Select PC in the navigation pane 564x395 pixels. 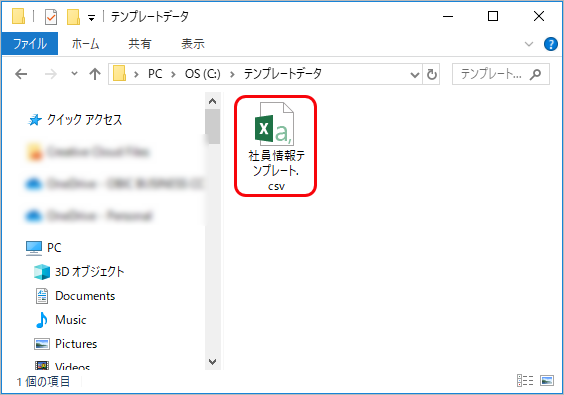(x=54, y=248)
